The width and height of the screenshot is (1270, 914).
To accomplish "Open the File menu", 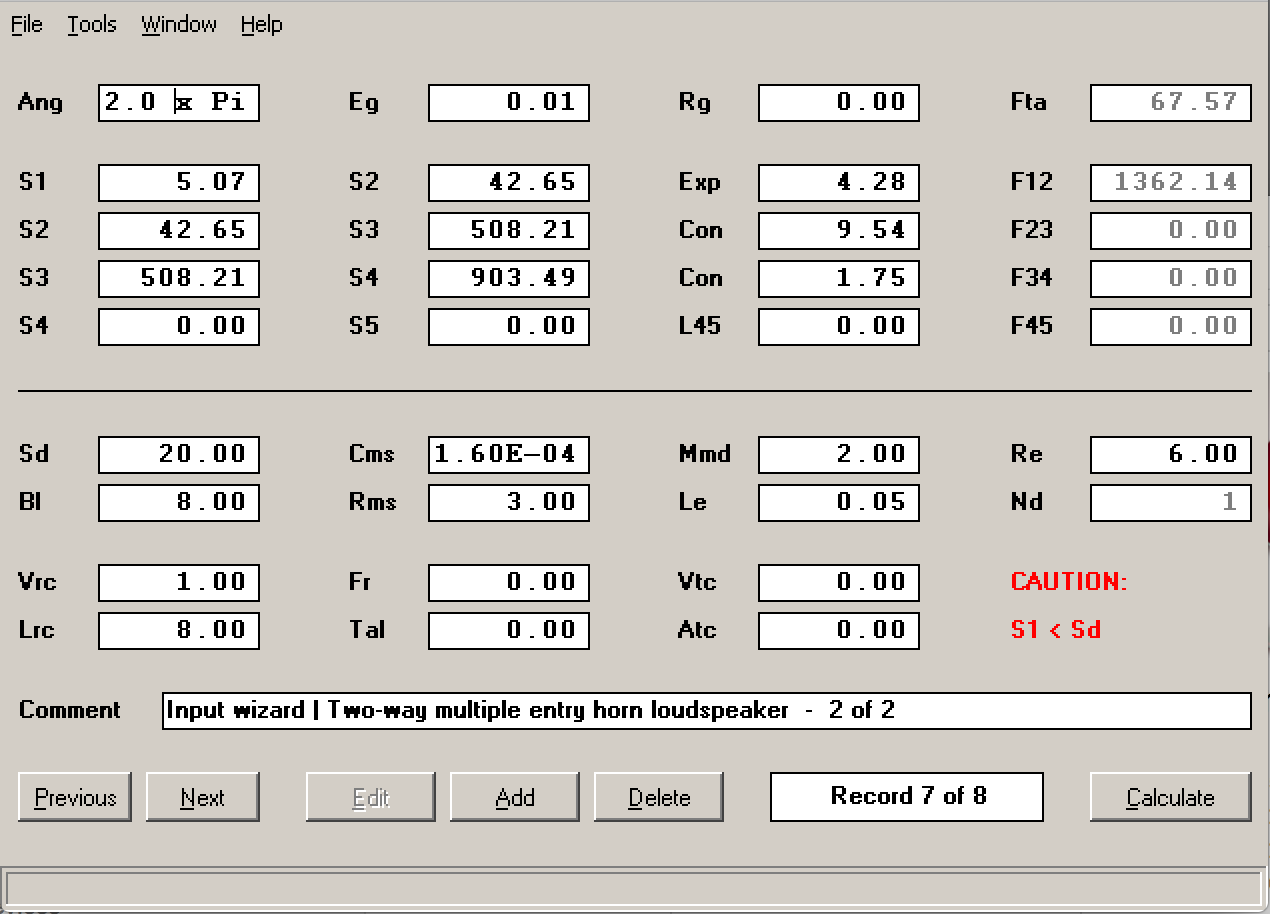I will (x=27, y=25).
